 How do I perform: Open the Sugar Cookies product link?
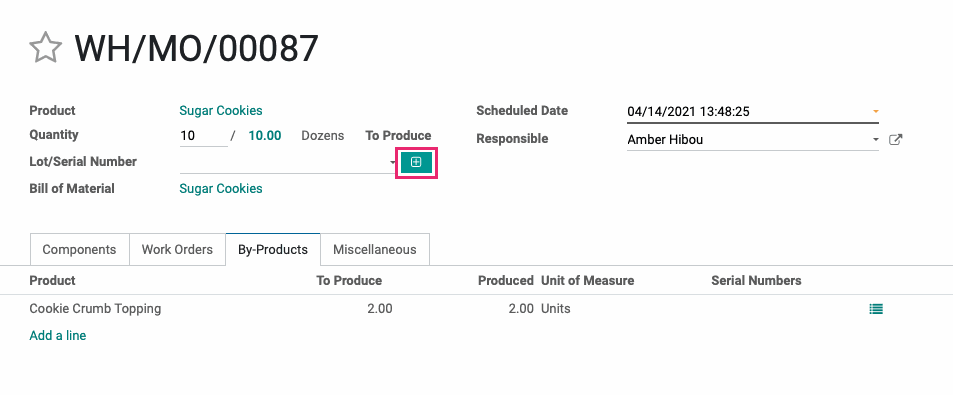[221, 111]
